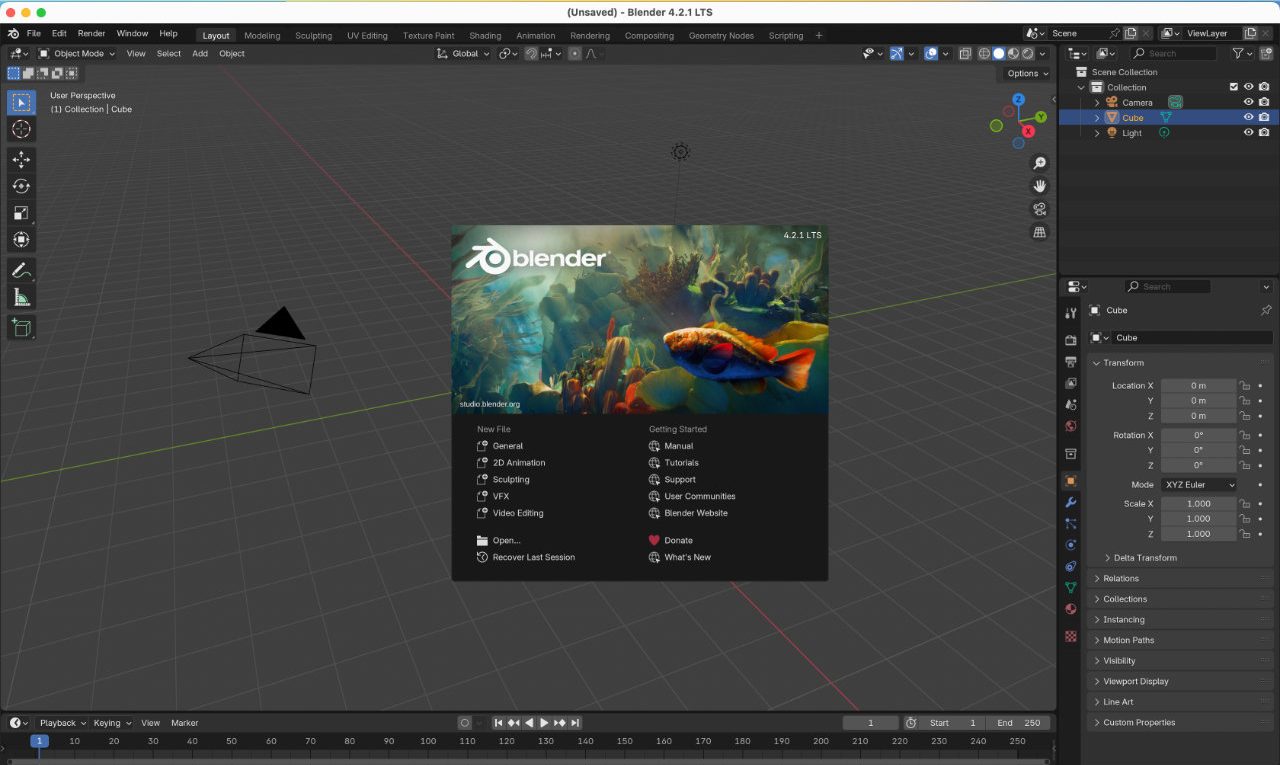Lock the Location X value
This screenshot has height=765, width=1280.
(x=1245, y=385)
